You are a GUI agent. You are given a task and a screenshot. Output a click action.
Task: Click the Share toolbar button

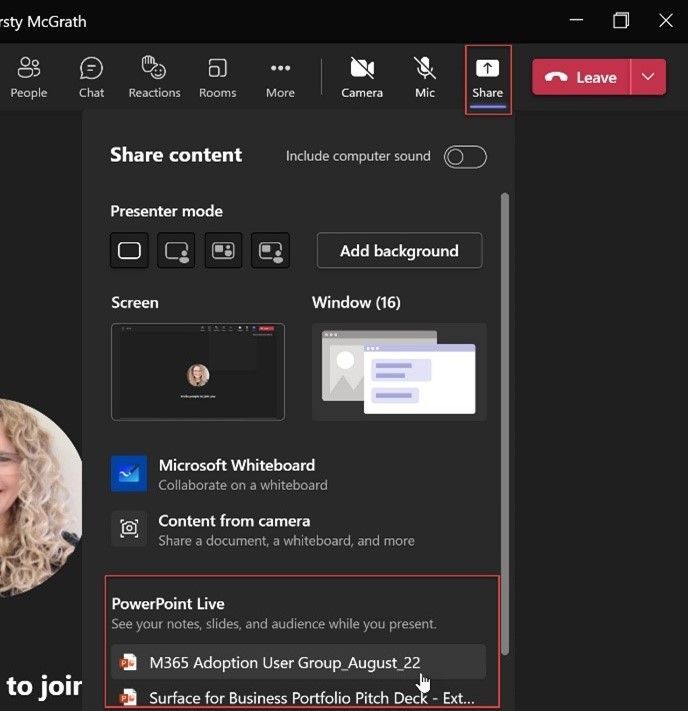click(x=488, y=78)
